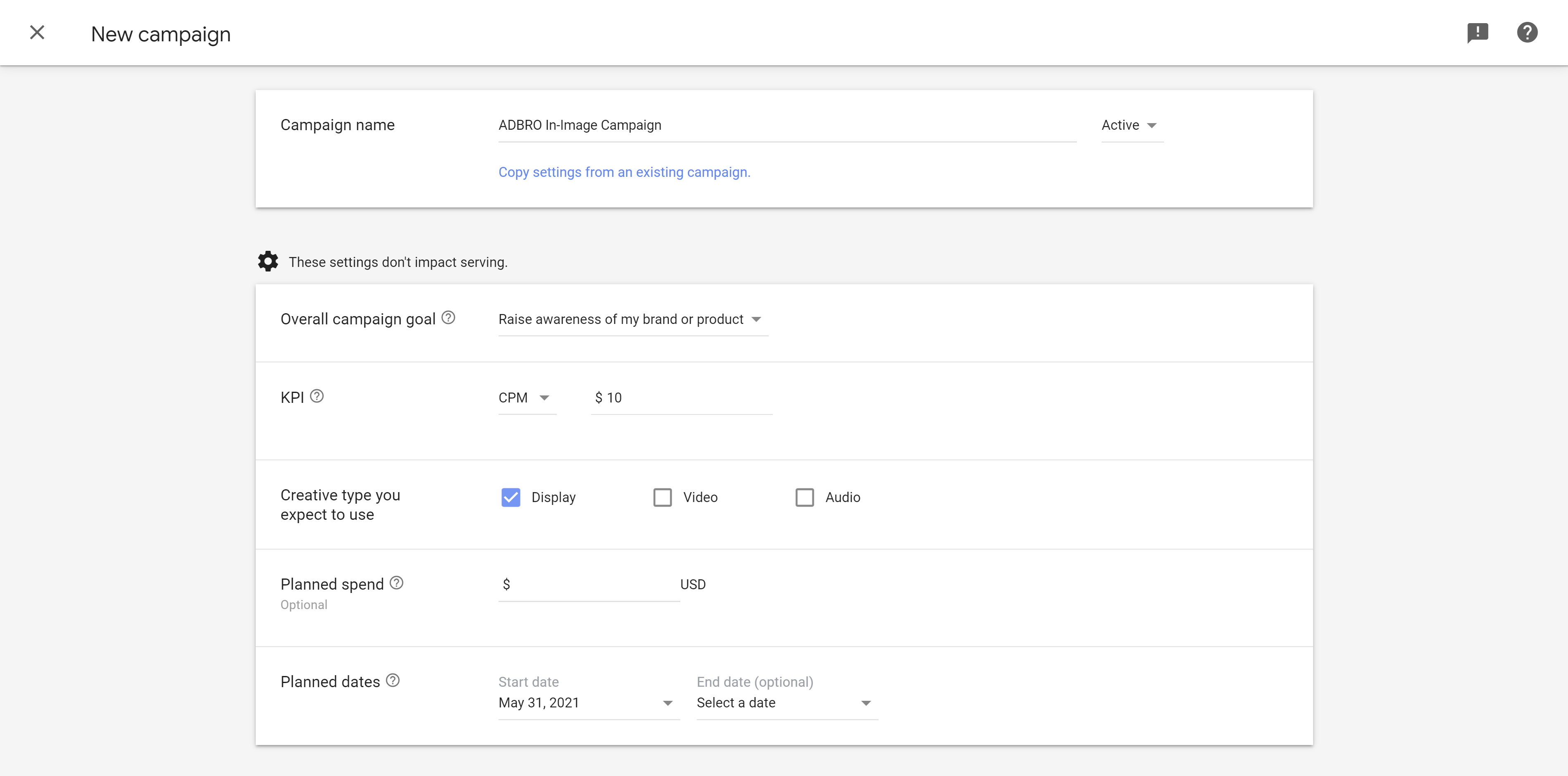Open the End date Select a date picker
Image resolution: width=1568 pixels, height=776 pixels.
785,703
